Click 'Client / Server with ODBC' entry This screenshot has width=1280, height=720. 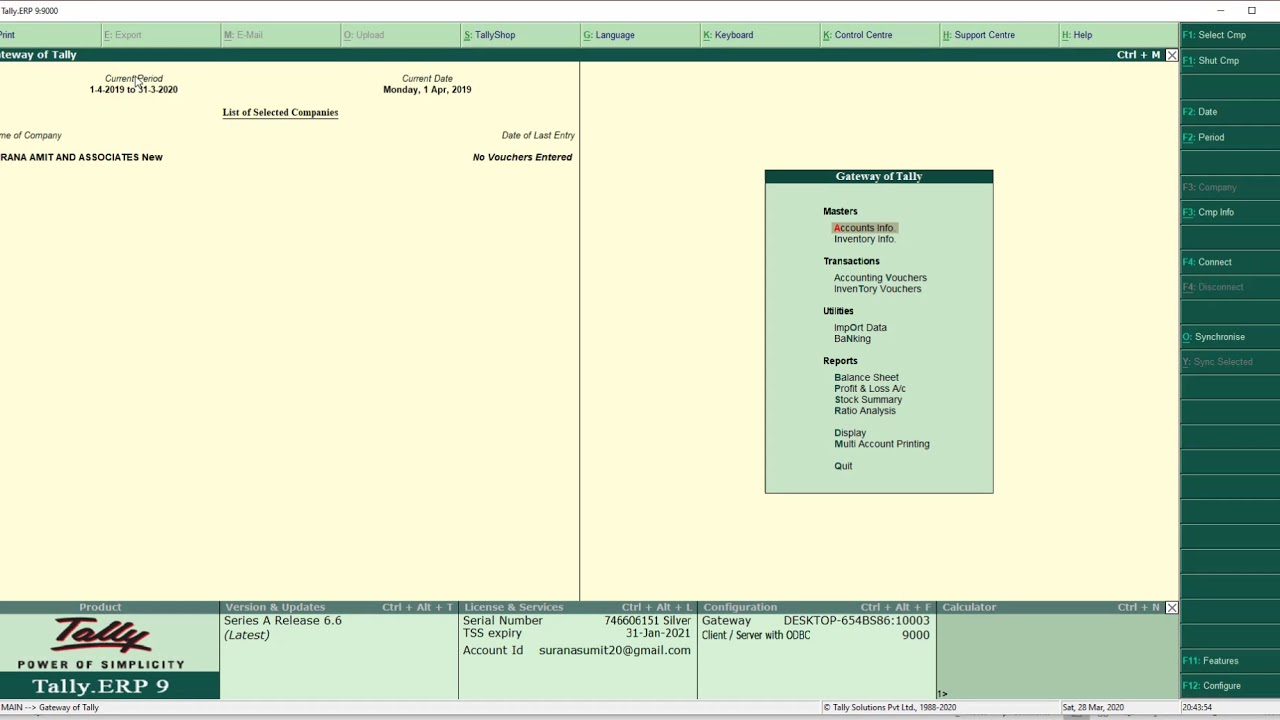756,636
